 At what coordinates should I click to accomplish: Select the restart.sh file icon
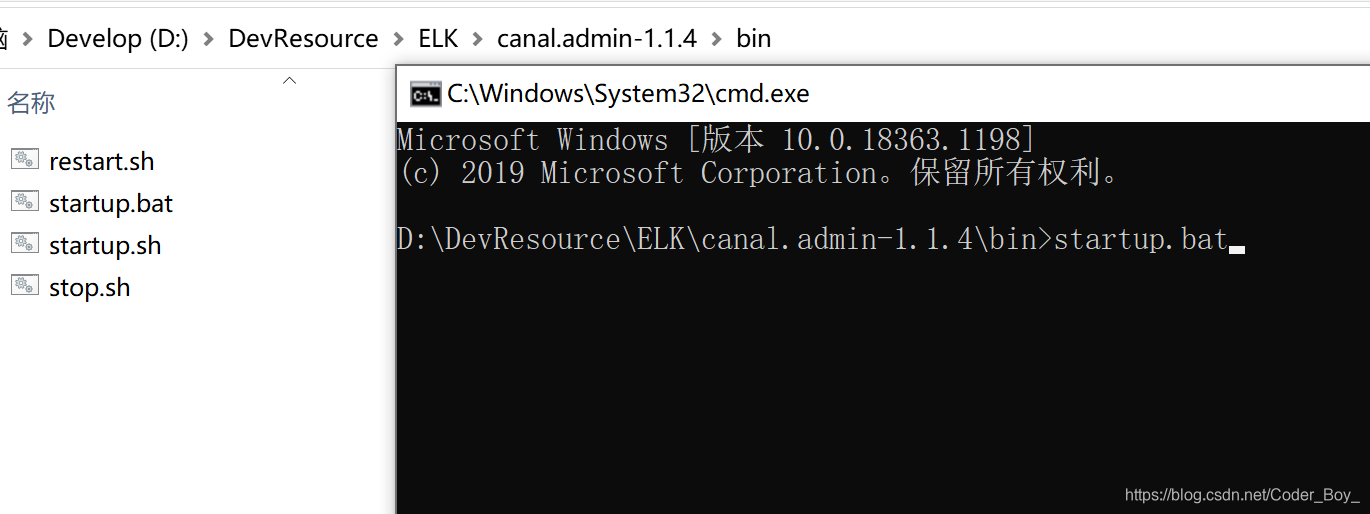pos(25,159)
